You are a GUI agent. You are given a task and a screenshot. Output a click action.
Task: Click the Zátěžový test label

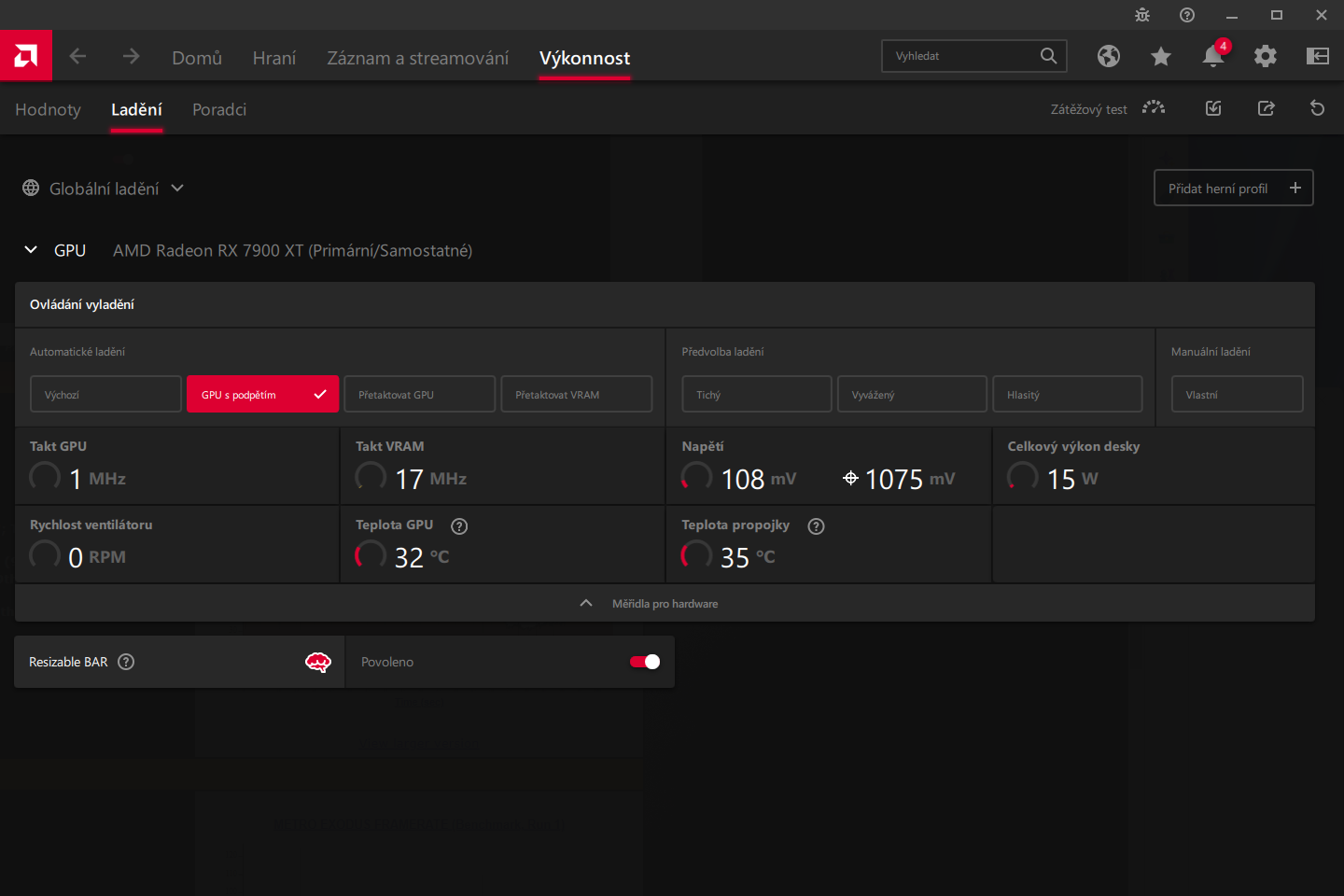tap(1088, 109)
